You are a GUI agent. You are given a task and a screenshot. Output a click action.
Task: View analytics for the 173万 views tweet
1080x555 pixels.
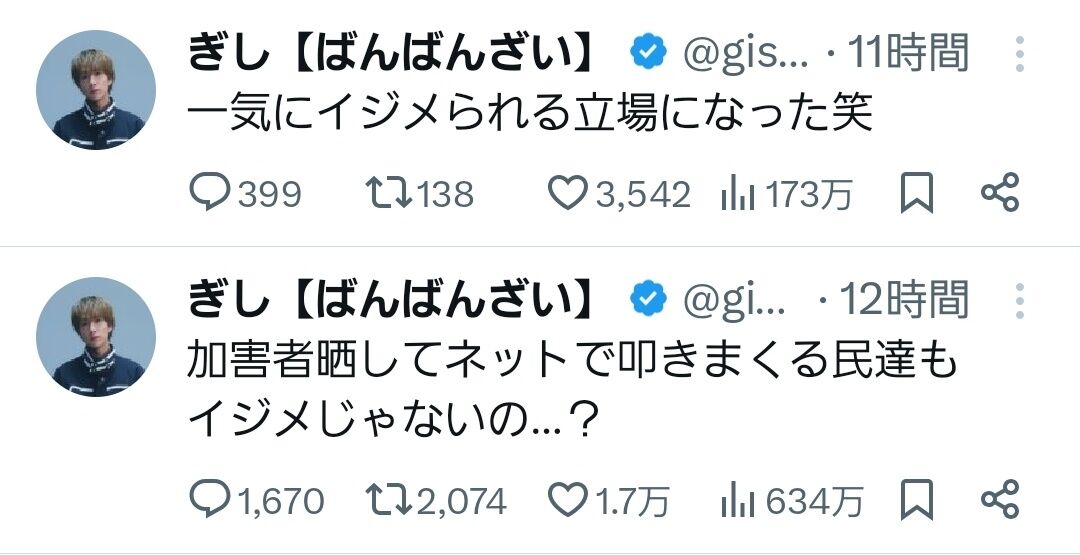coord(737,194)
